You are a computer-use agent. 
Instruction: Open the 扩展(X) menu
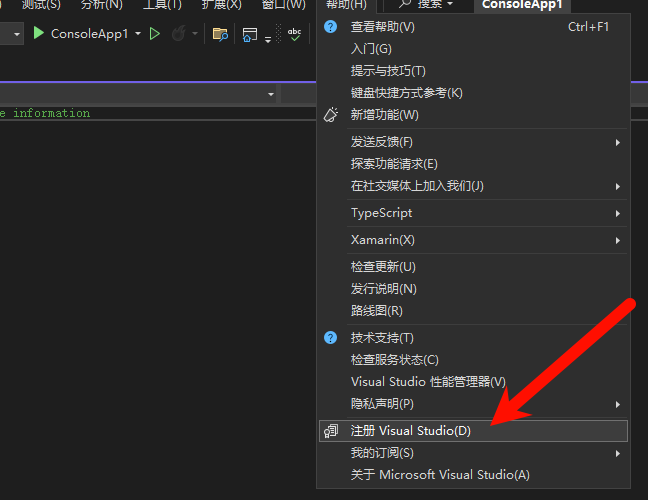click(221, 5)
